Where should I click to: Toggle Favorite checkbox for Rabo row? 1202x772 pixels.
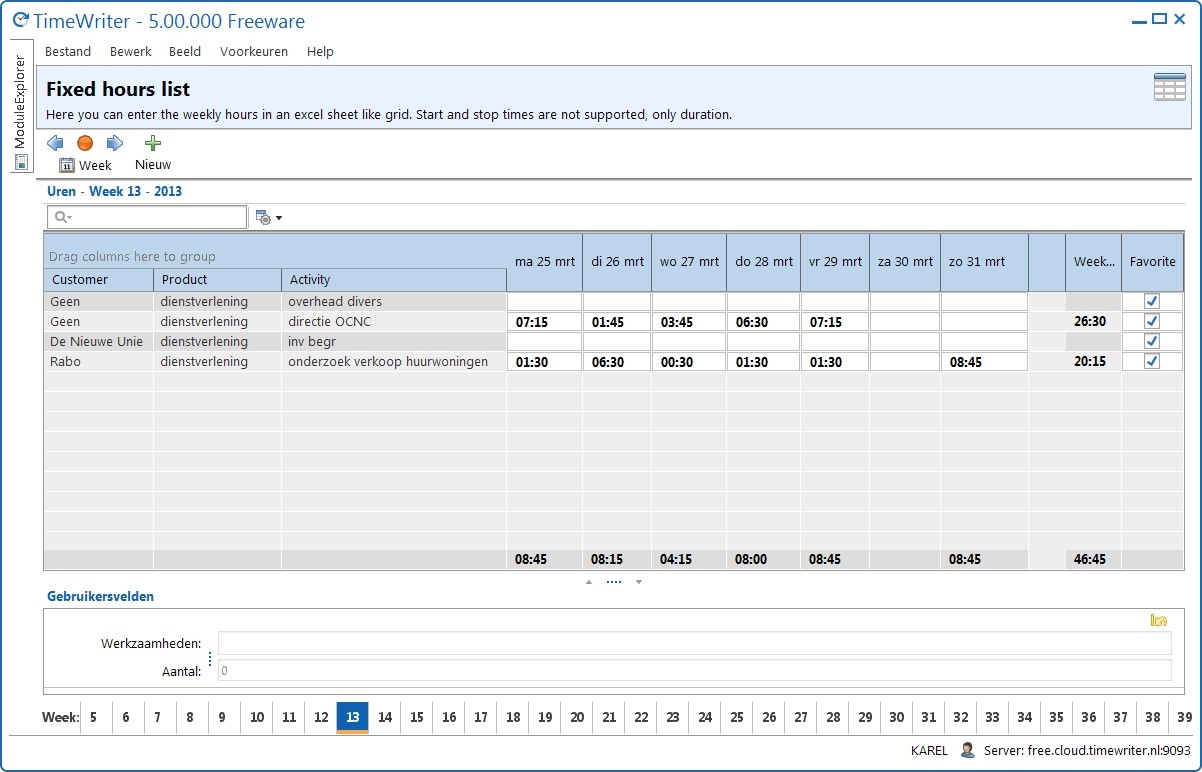1151,361
